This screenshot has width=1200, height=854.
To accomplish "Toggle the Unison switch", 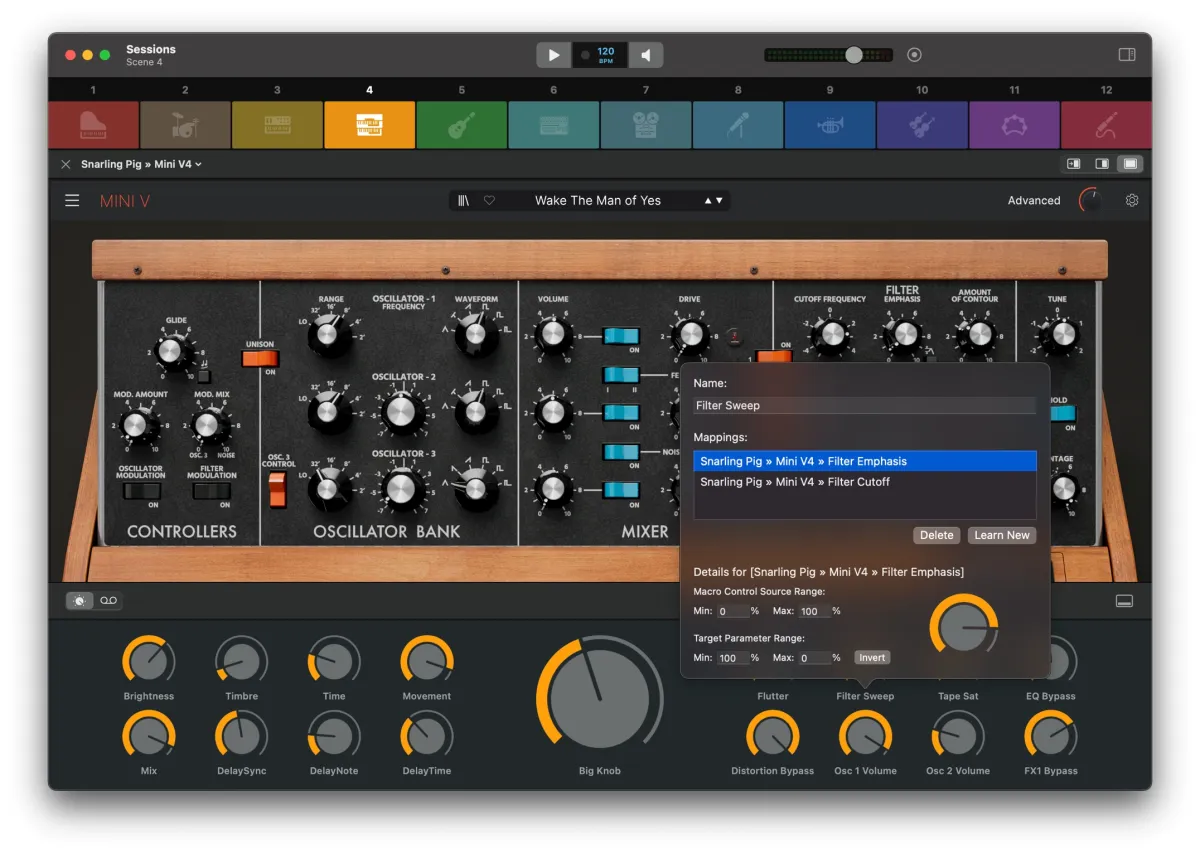I will point(260,358).
